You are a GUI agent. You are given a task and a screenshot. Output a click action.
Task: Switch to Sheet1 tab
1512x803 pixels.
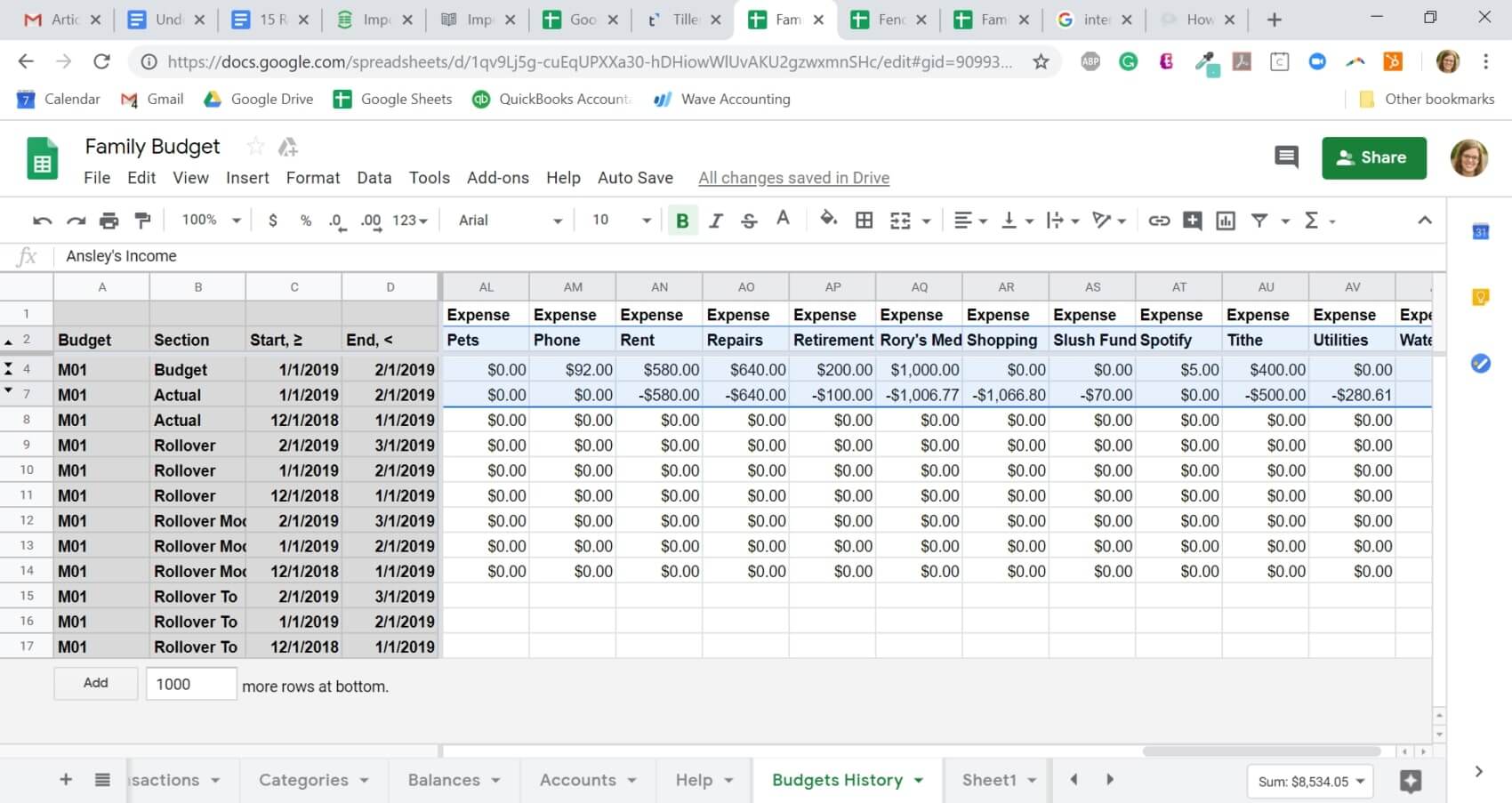click(989, 780)
